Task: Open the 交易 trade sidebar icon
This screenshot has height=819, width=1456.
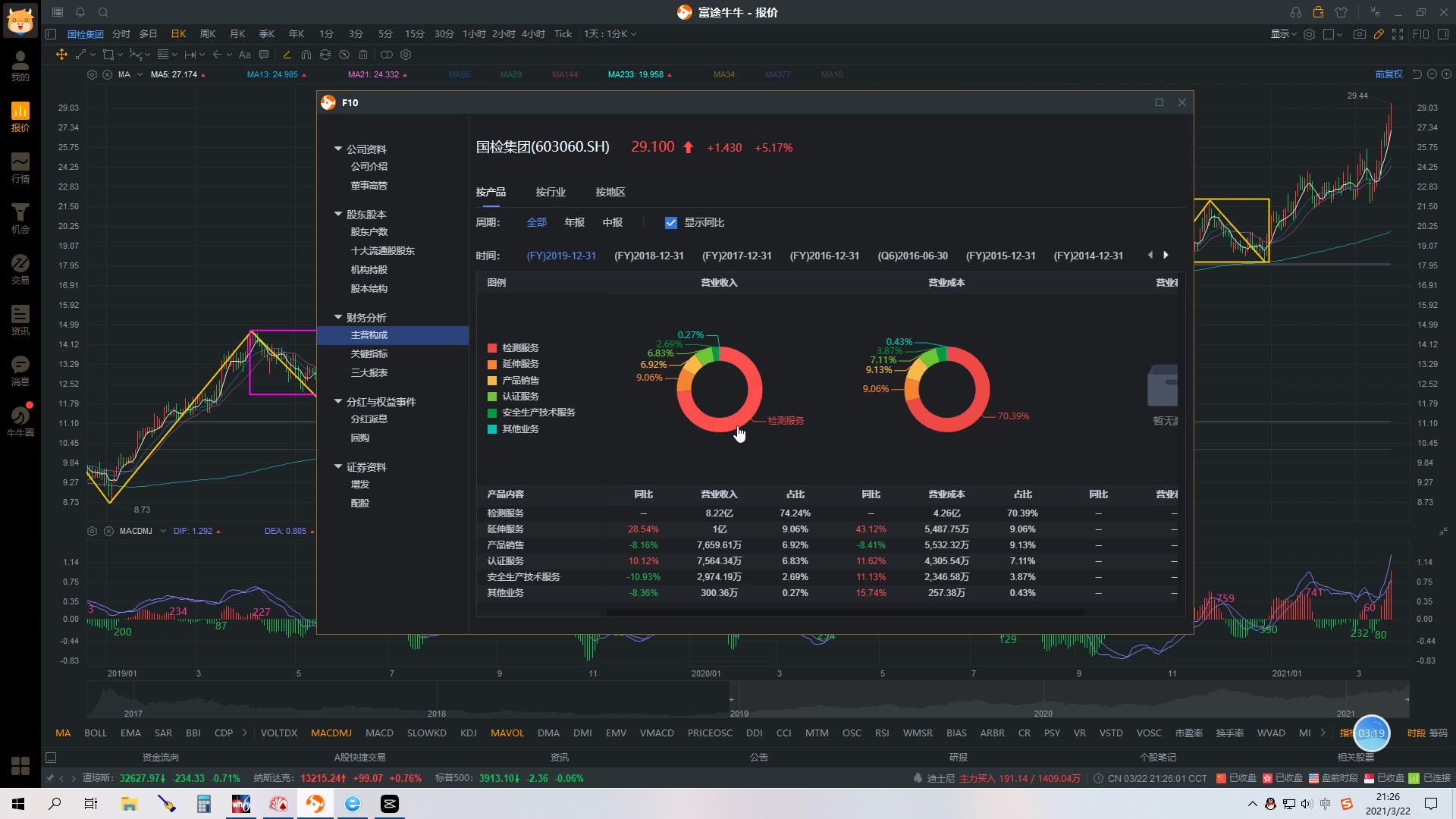Action: pyautogui.click(x=20, y=270)
